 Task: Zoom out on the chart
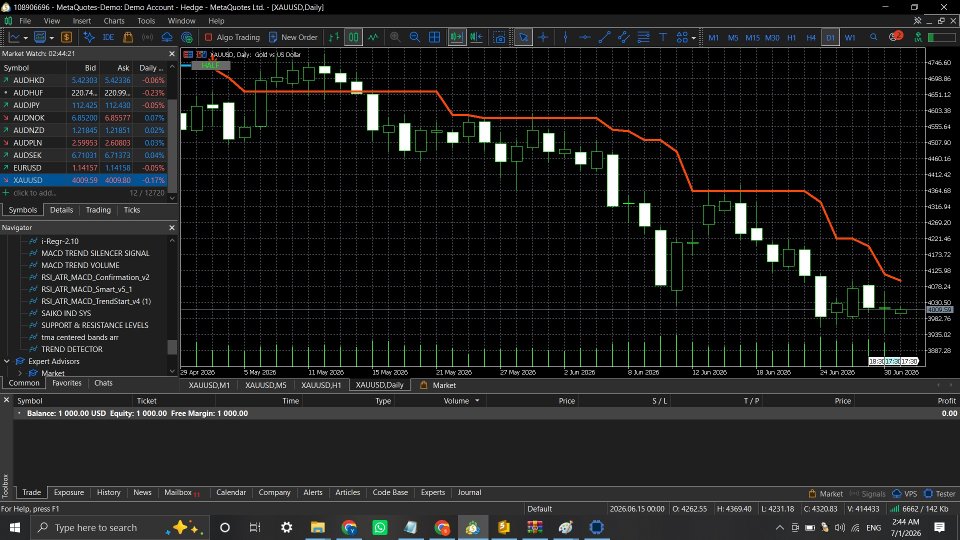click(x=414, y=37)
